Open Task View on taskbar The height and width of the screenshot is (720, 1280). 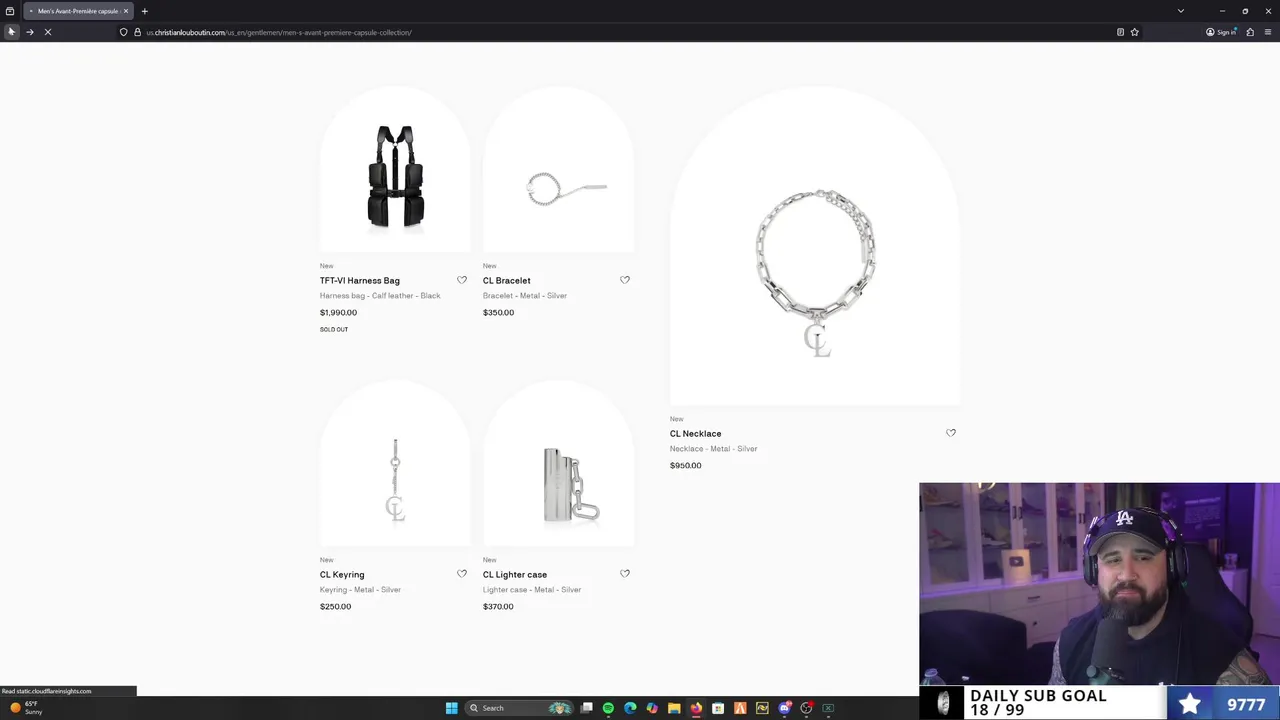(587, 708)
